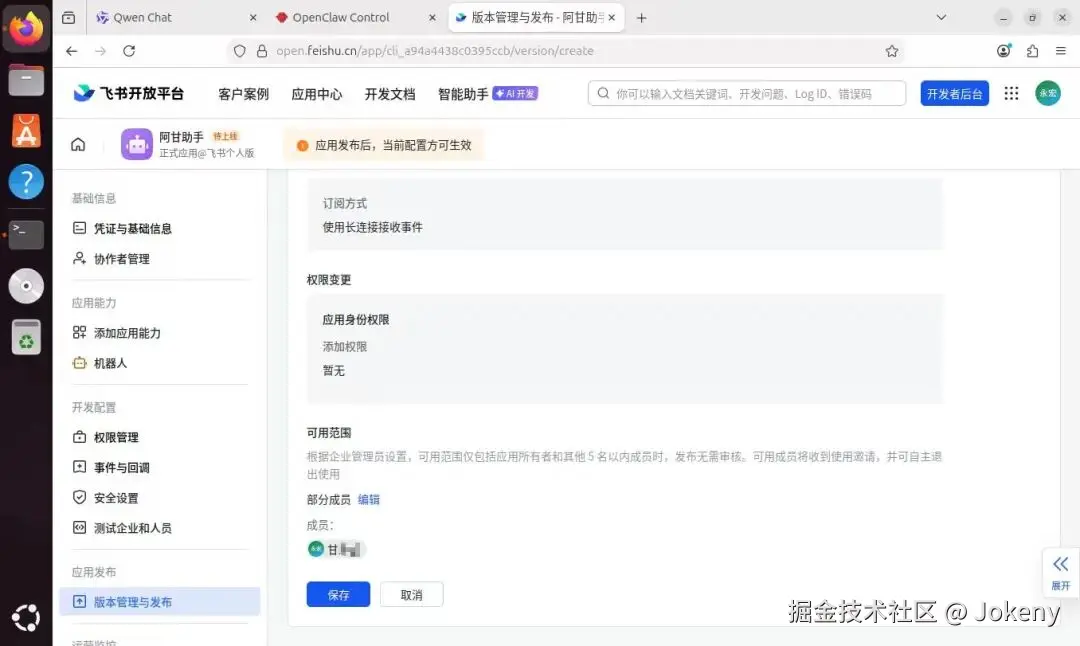Image resolution: width=1080 pixels, height=646 pixels.
Task: Focus the documentation search field
Action: pos(747,94)
